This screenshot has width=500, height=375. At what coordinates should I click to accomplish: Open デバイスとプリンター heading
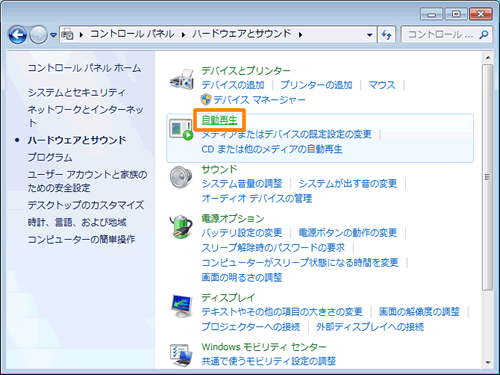click(246, 71)
